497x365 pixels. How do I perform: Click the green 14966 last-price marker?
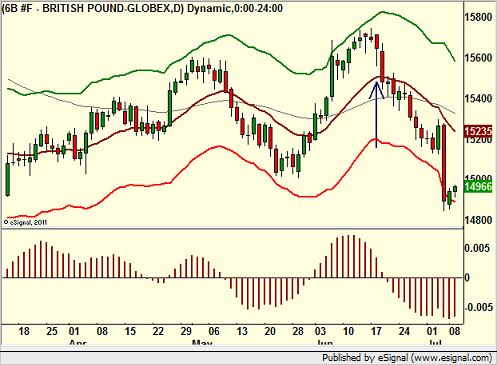tap(478, 186)
